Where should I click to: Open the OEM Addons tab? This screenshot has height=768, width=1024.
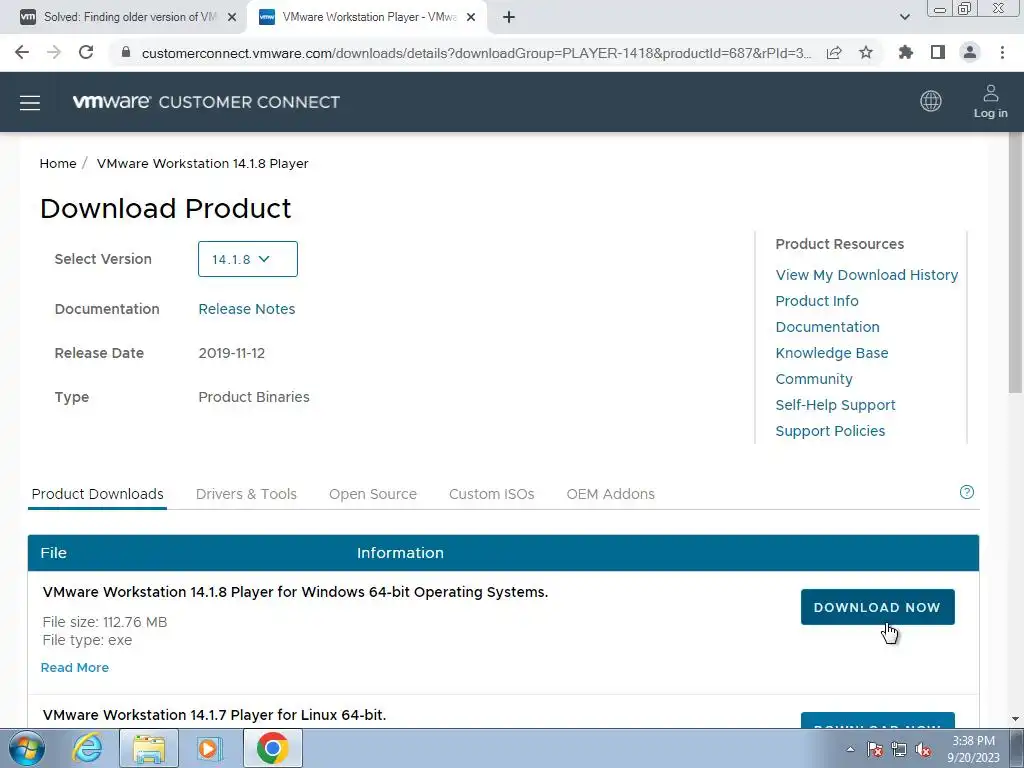click(x=611, y=494)
